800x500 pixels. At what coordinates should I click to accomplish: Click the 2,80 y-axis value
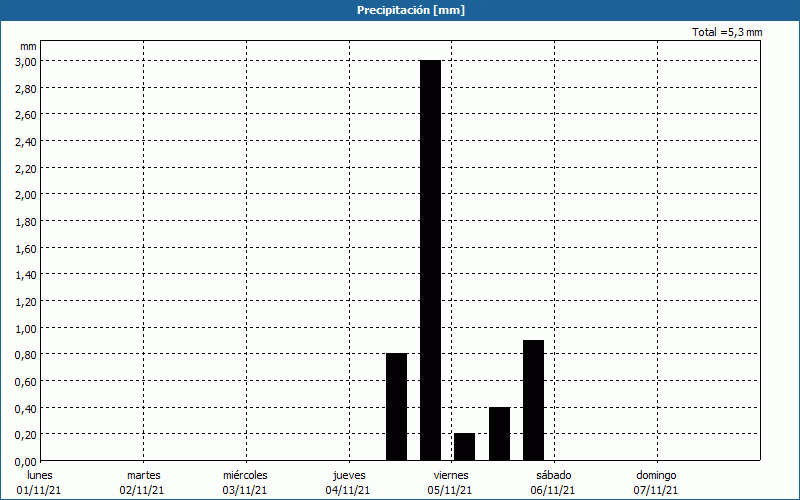click(26, 89)
